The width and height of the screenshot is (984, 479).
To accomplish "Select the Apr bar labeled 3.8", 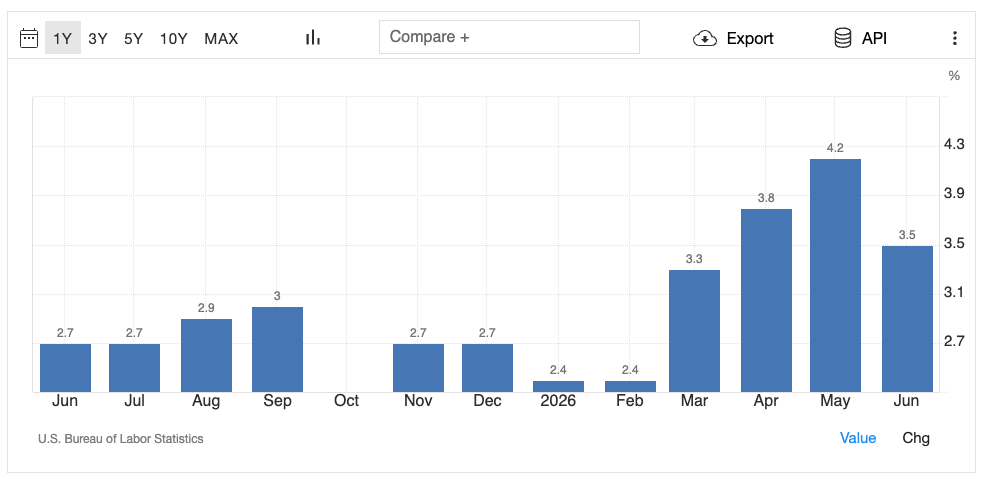I will [766, 300].
